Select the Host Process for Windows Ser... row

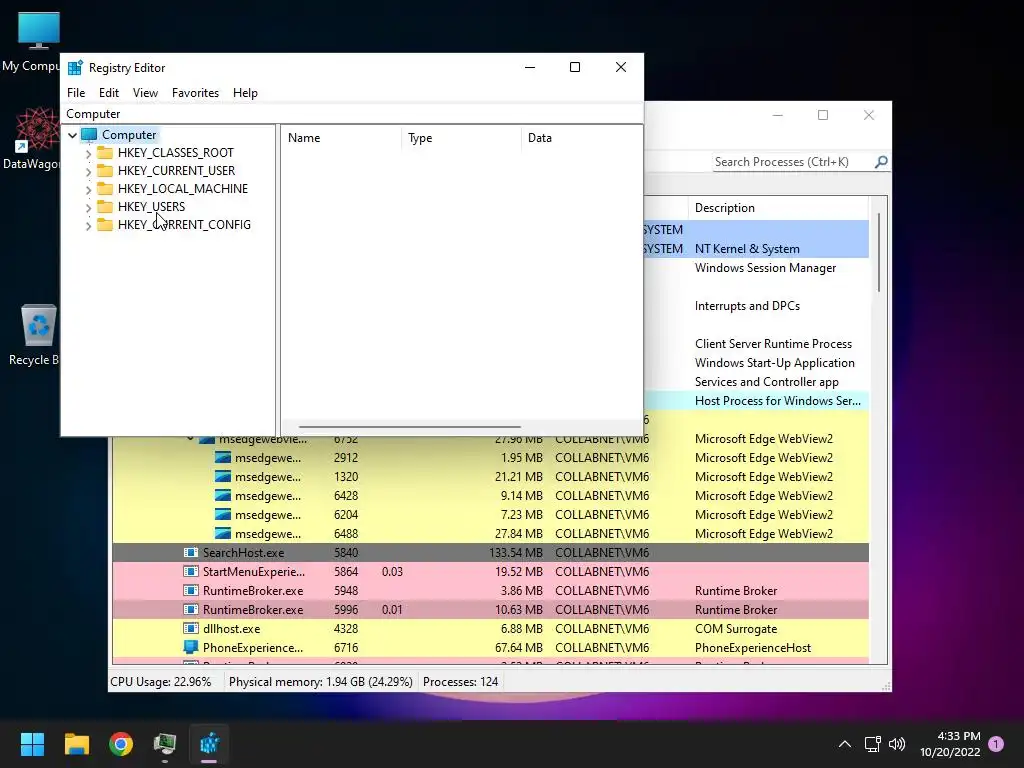point(756,400)
